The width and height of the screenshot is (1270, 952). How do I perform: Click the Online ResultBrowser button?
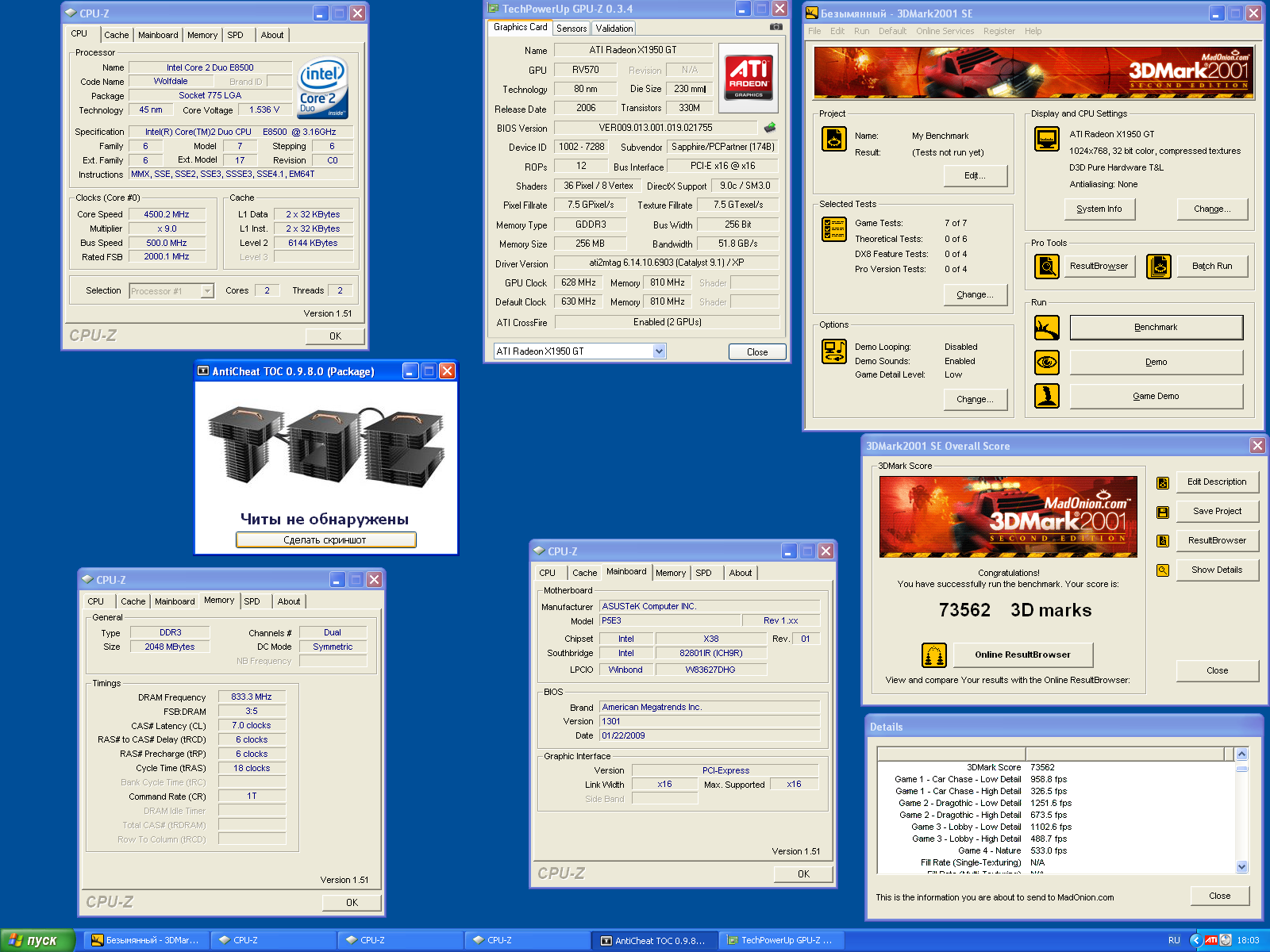click(x=1022, y=654)
